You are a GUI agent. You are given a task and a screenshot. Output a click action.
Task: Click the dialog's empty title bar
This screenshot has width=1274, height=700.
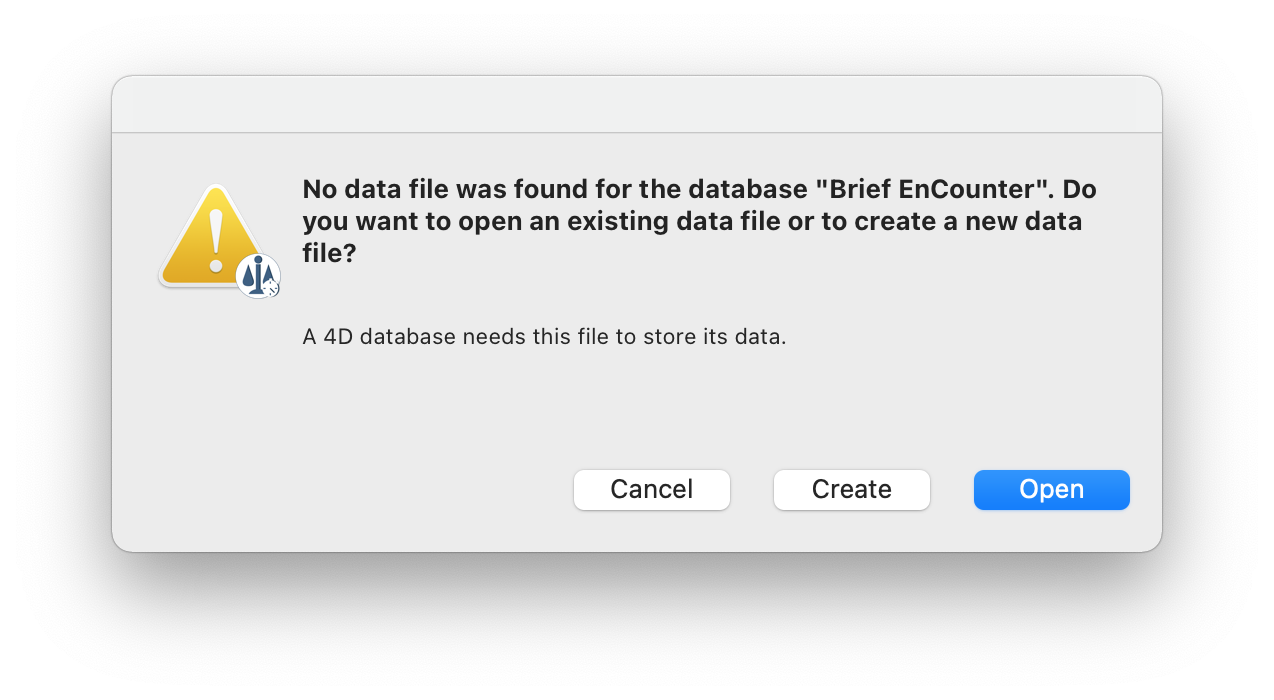point(636,104)
